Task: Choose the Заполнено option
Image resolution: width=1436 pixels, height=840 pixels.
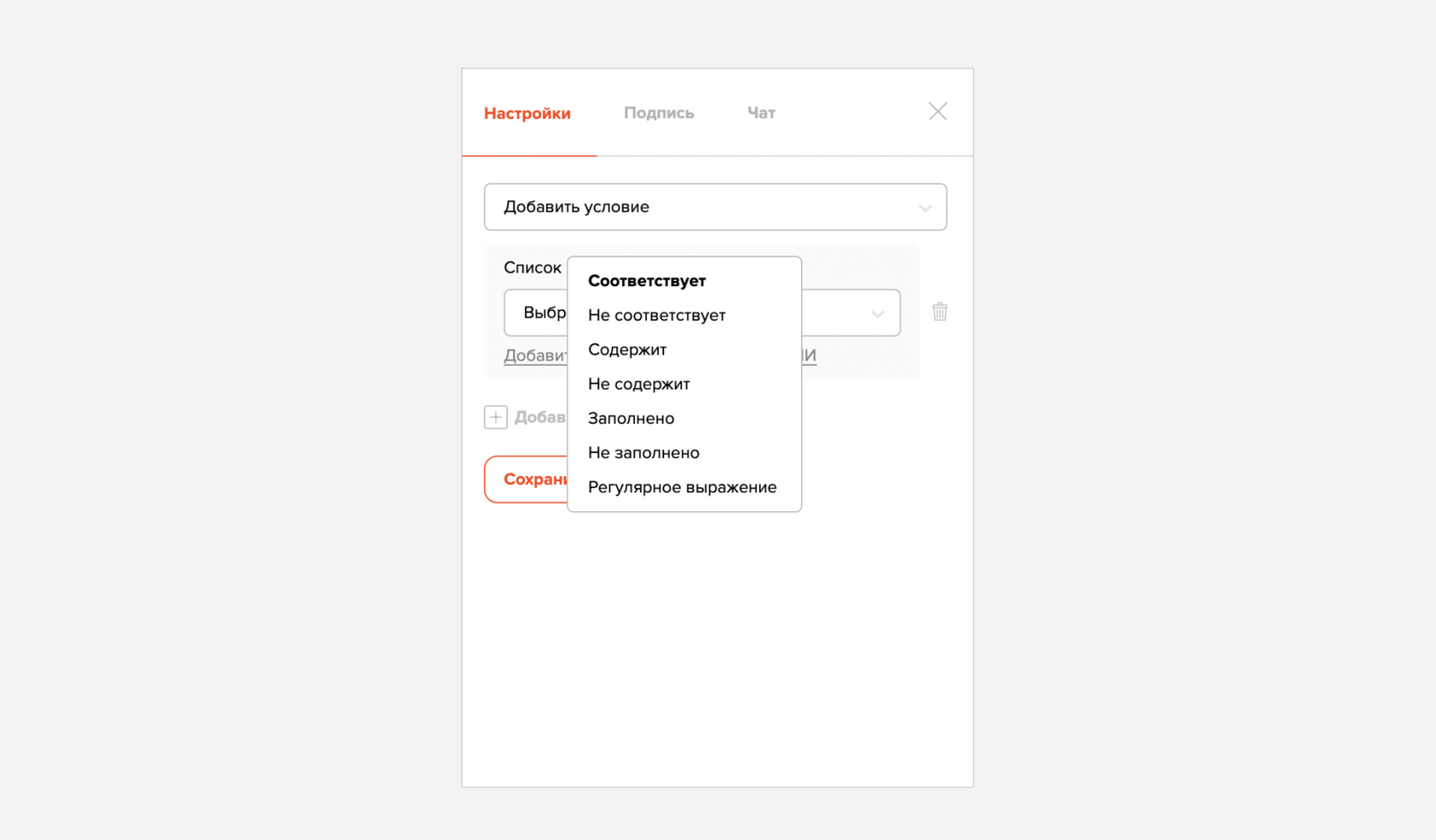Action: [631, 419]
